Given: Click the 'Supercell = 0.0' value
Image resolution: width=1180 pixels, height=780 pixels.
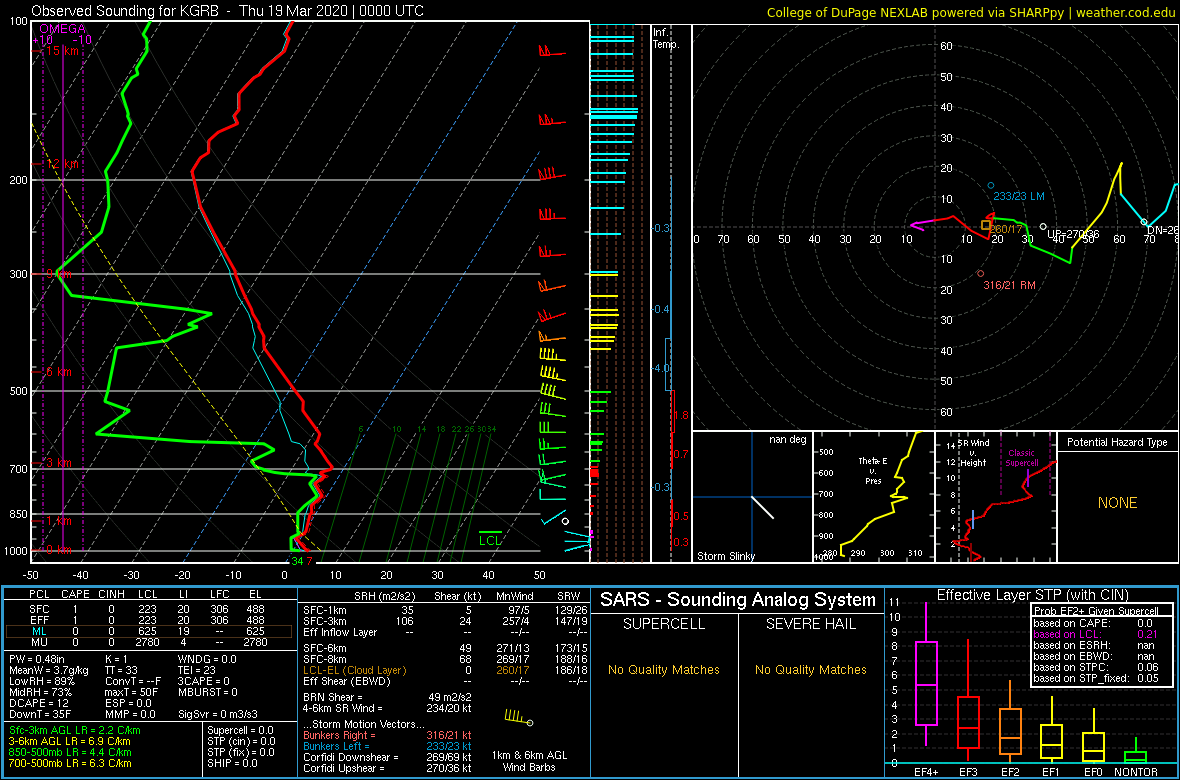Looking at the screenshot, I should pyautogui.click(x=242, y=730).
